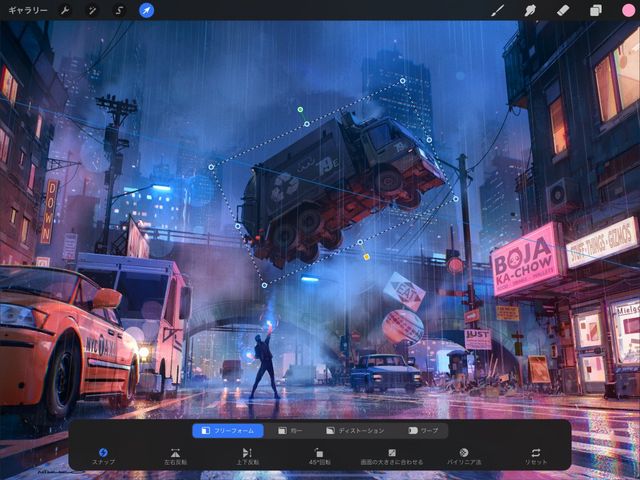Select the Eraser tool
Viewport: 640px width, 480px height.
point(563,10)
